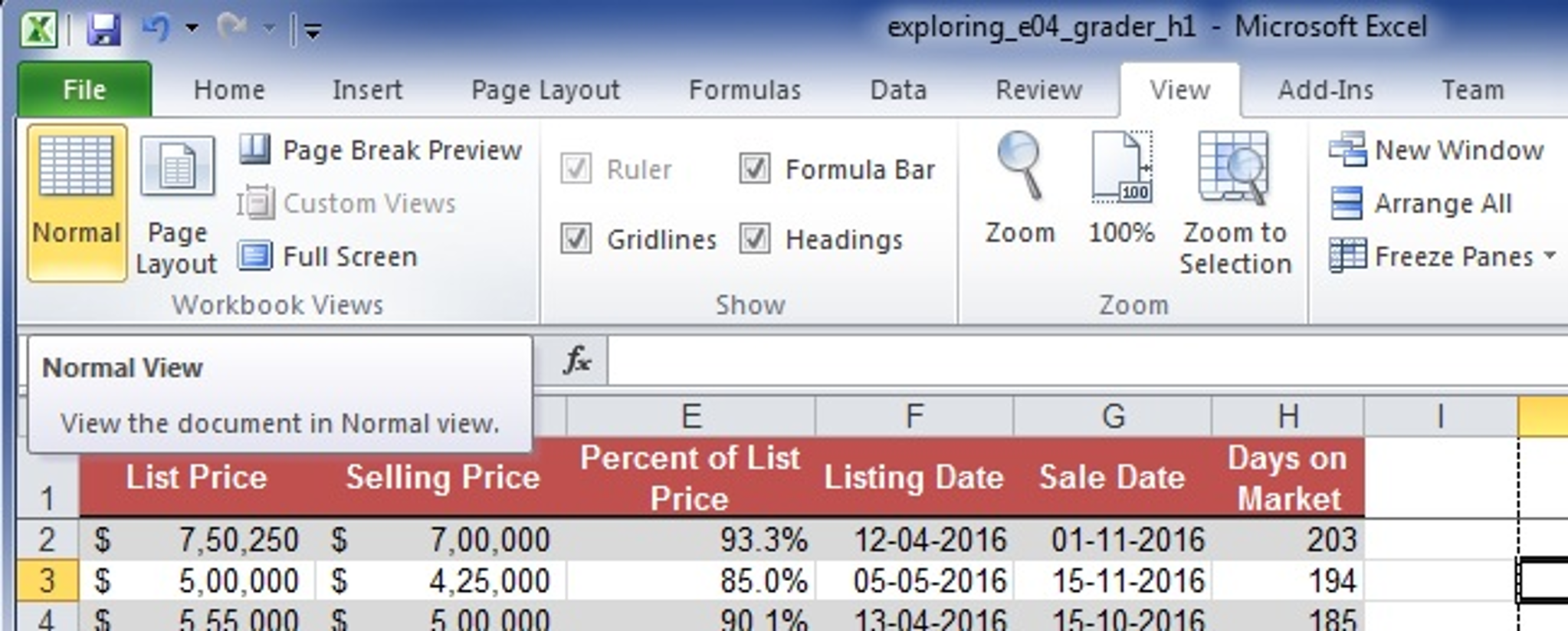This screenshot has width=1568, height=631.
Task: Click the List Price header cell
Action: [196, 477]
